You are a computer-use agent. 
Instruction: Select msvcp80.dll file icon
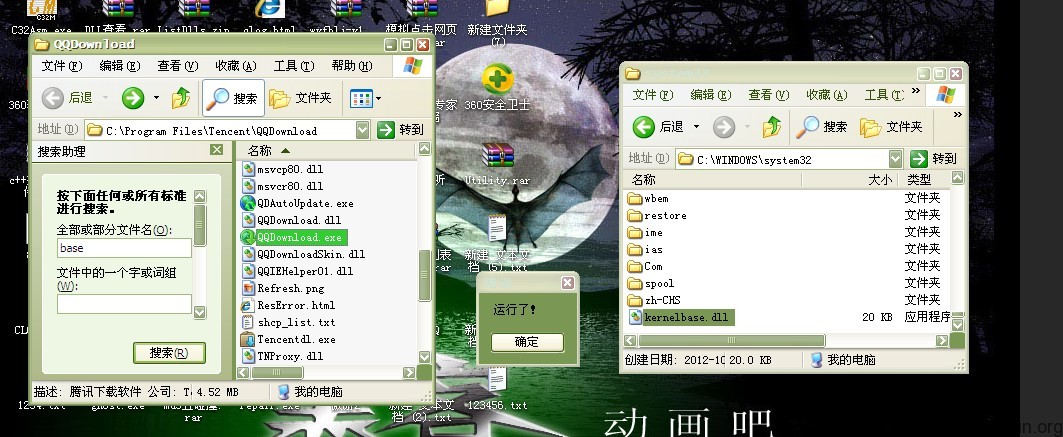click(249, 169)
